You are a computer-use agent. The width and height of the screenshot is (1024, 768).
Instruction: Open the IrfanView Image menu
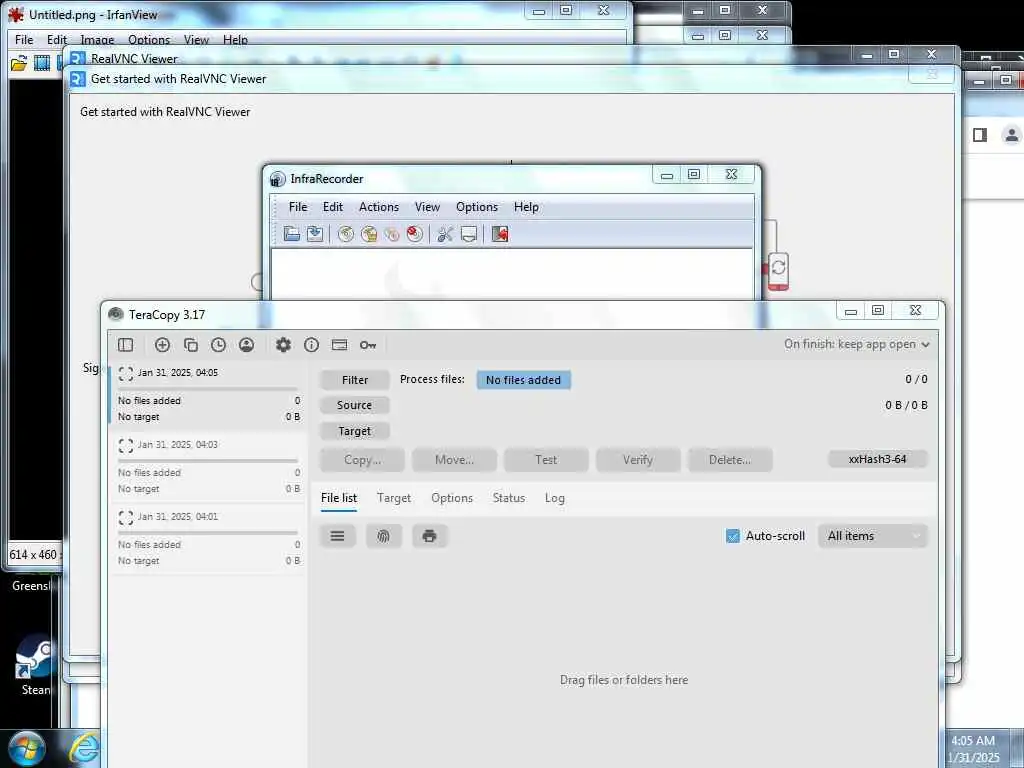point(97,40)
